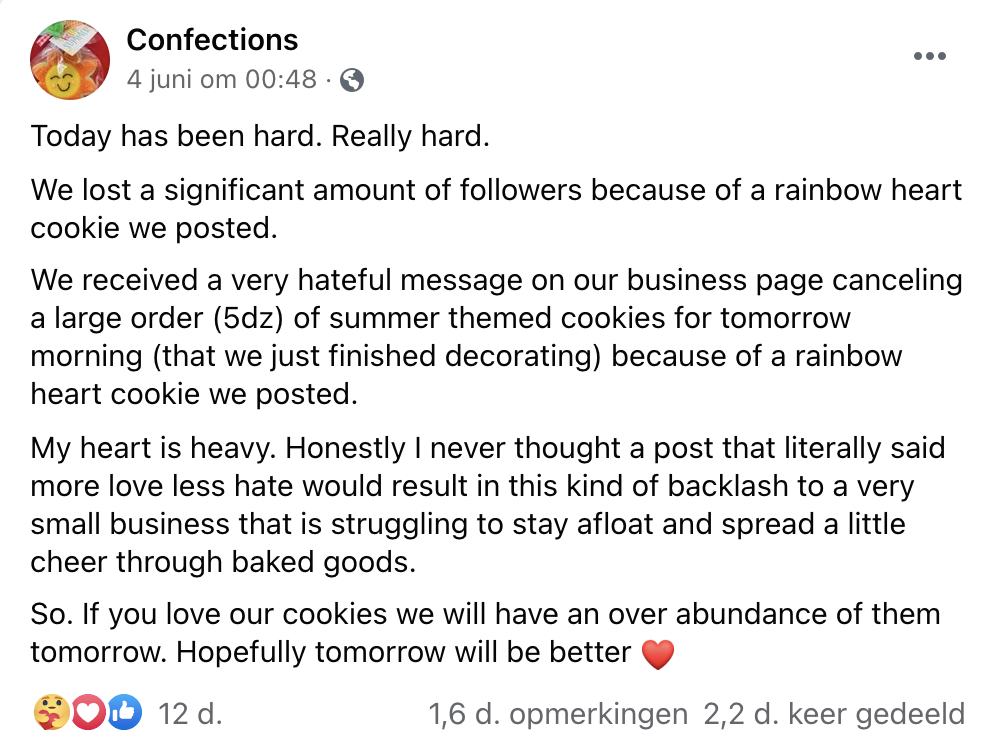This screenshot has height=752, width=992.
Task: Click the red heart emoji ending the post
Action: coord(657,655)
